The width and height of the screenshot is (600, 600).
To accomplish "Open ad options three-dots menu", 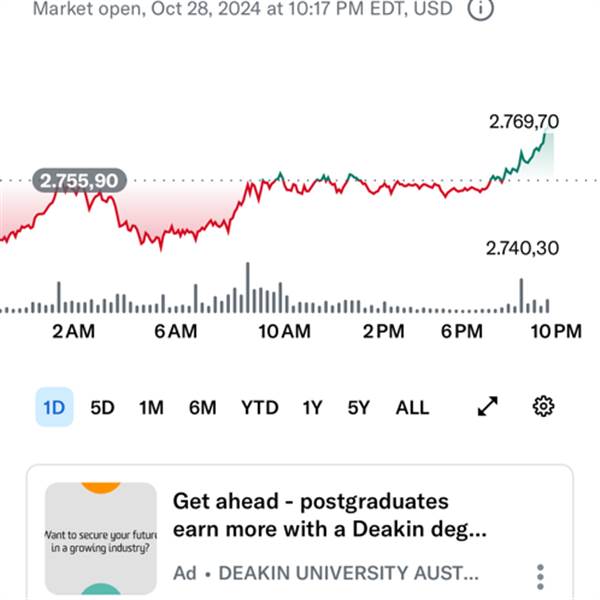I will pos(540,577).
